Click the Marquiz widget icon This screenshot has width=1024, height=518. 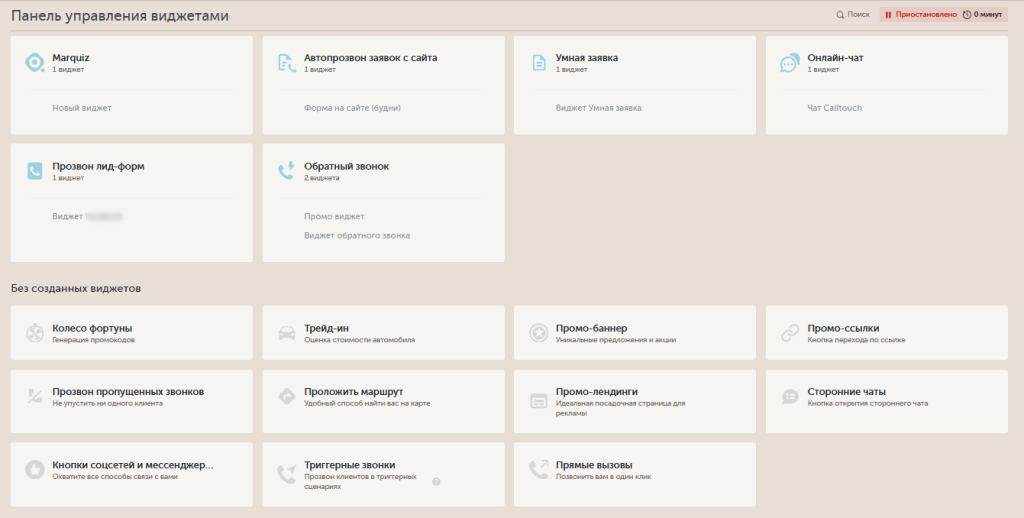pyautogui.click(x=34, y=62)
